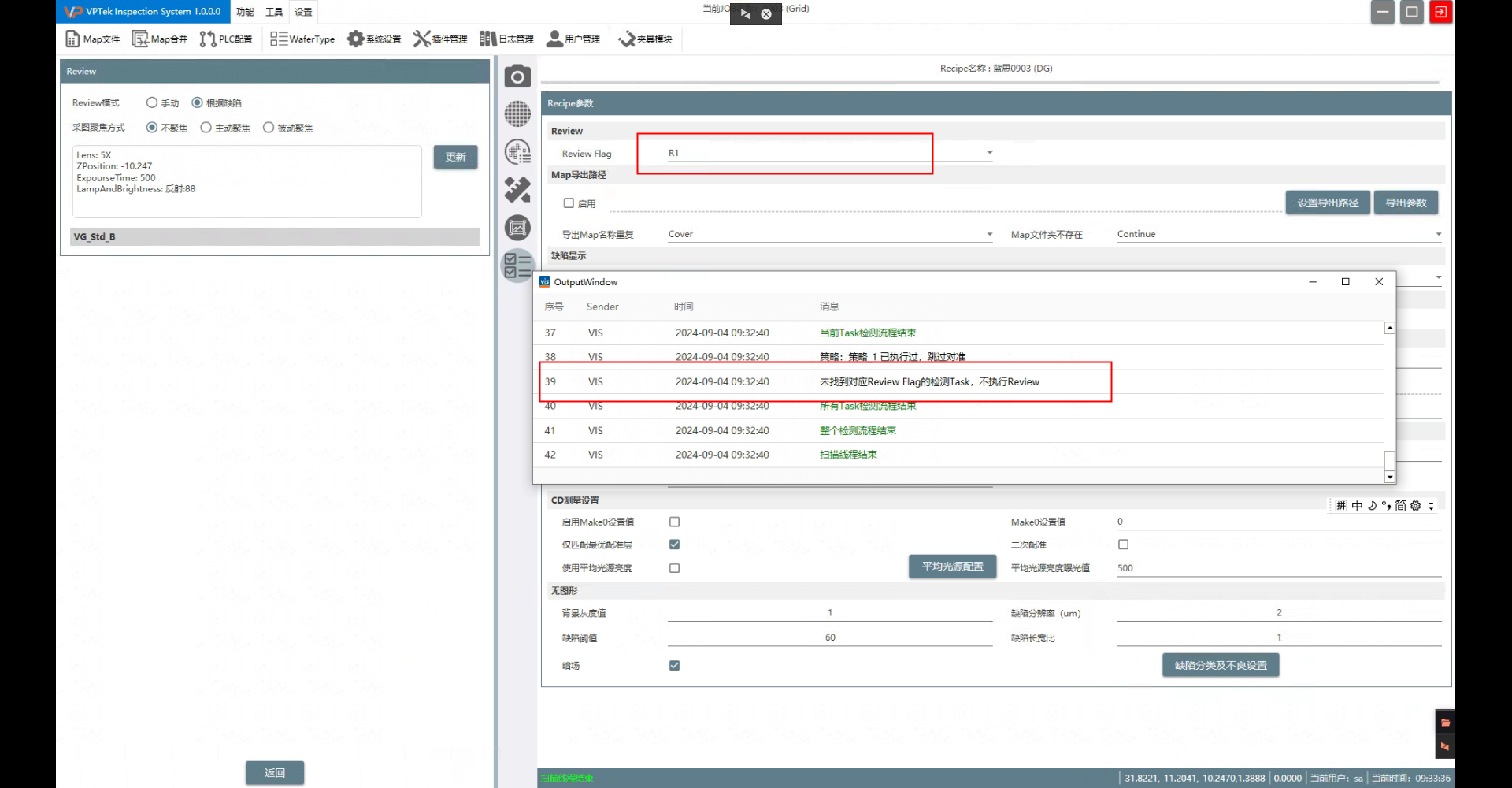Open the Map文件夹不存在 Continue dropdown
Screen dimensions: 1512x788
coord(1279,234)
